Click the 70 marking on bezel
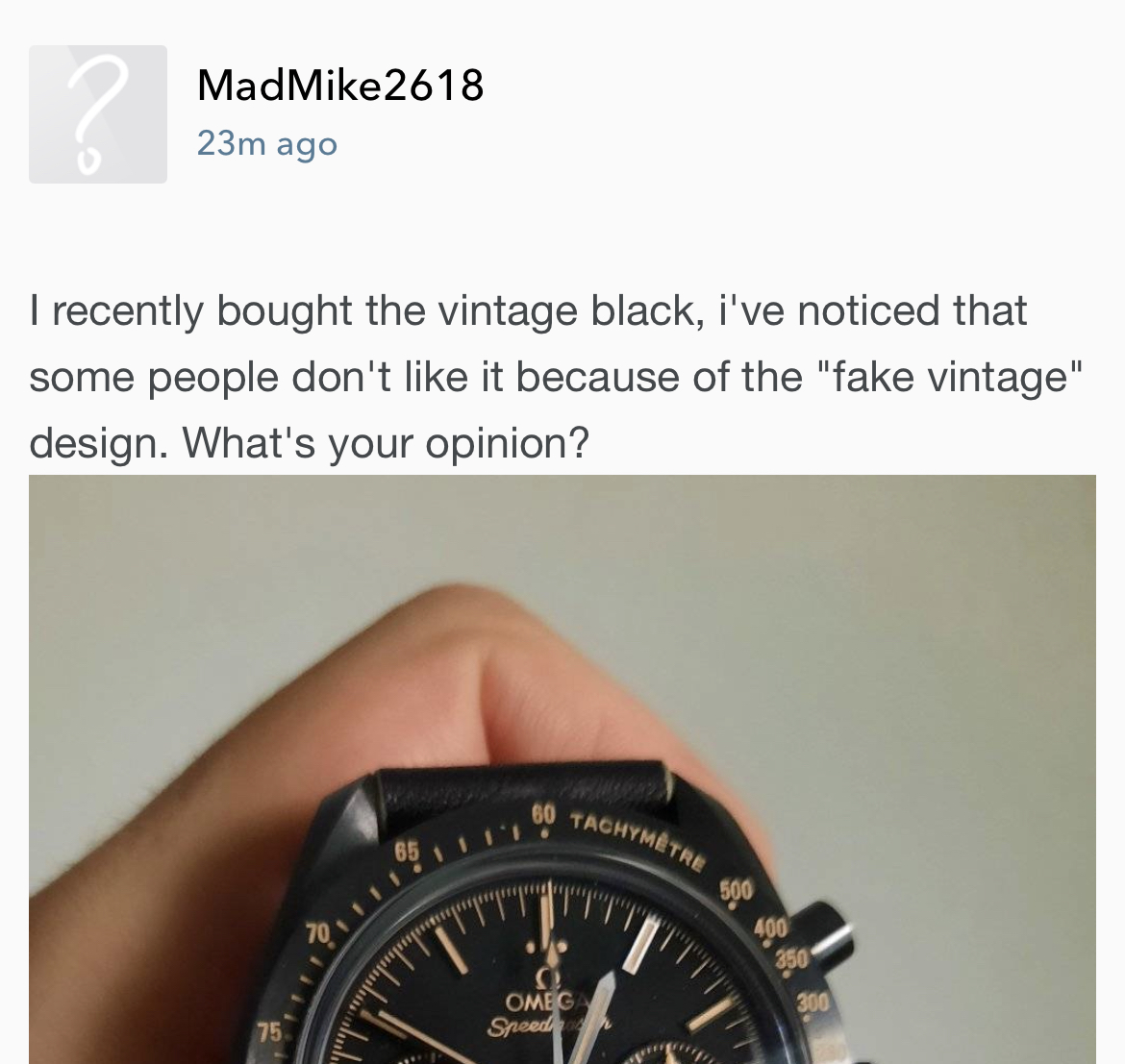 (318, 933)
